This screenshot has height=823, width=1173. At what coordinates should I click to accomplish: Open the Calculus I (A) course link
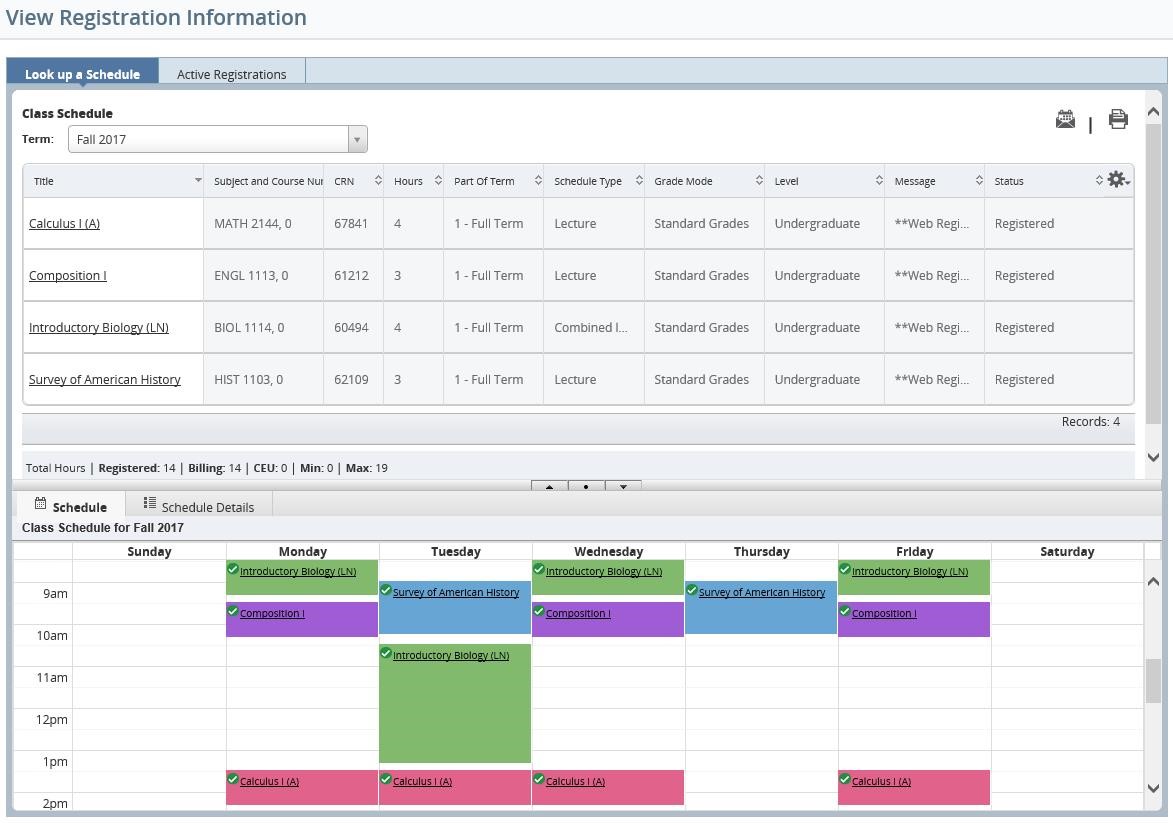click(x=64, y=224)
